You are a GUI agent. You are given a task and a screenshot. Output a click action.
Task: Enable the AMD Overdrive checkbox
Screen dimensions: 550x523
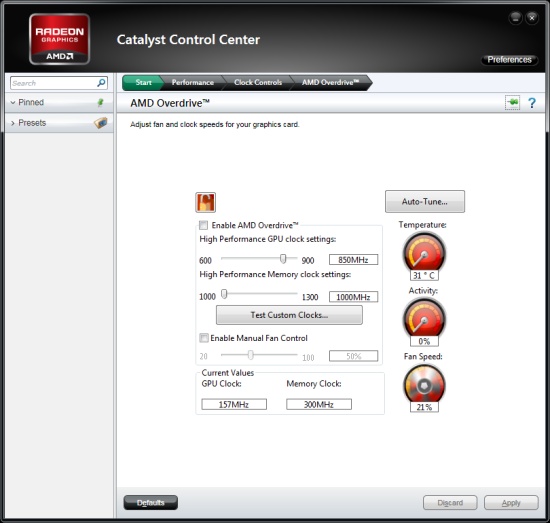pos(203,225)
